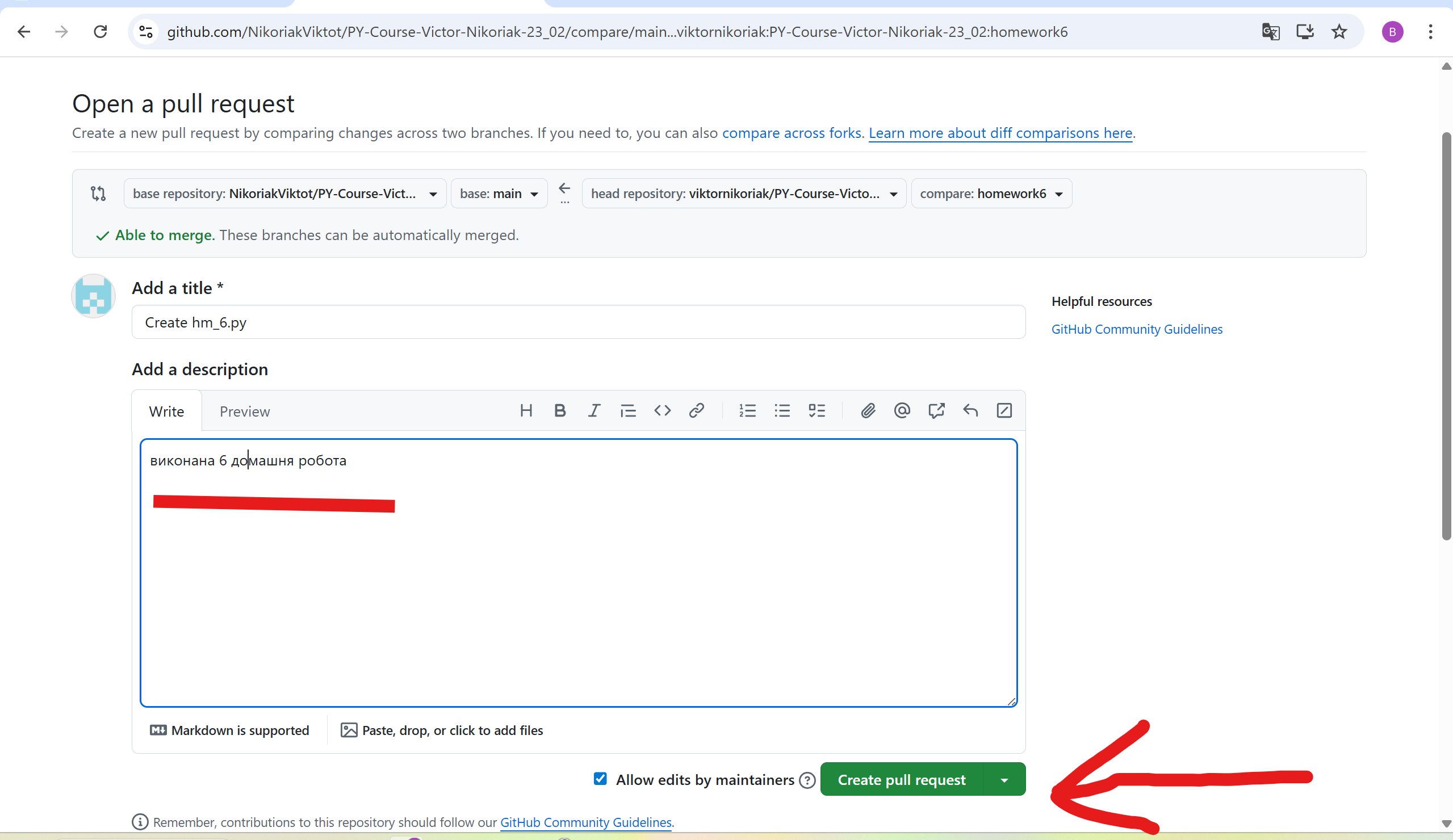The image size is (1453, 840).
Task: Expand the head repository dropdown
Action: (x=744, y=194)
